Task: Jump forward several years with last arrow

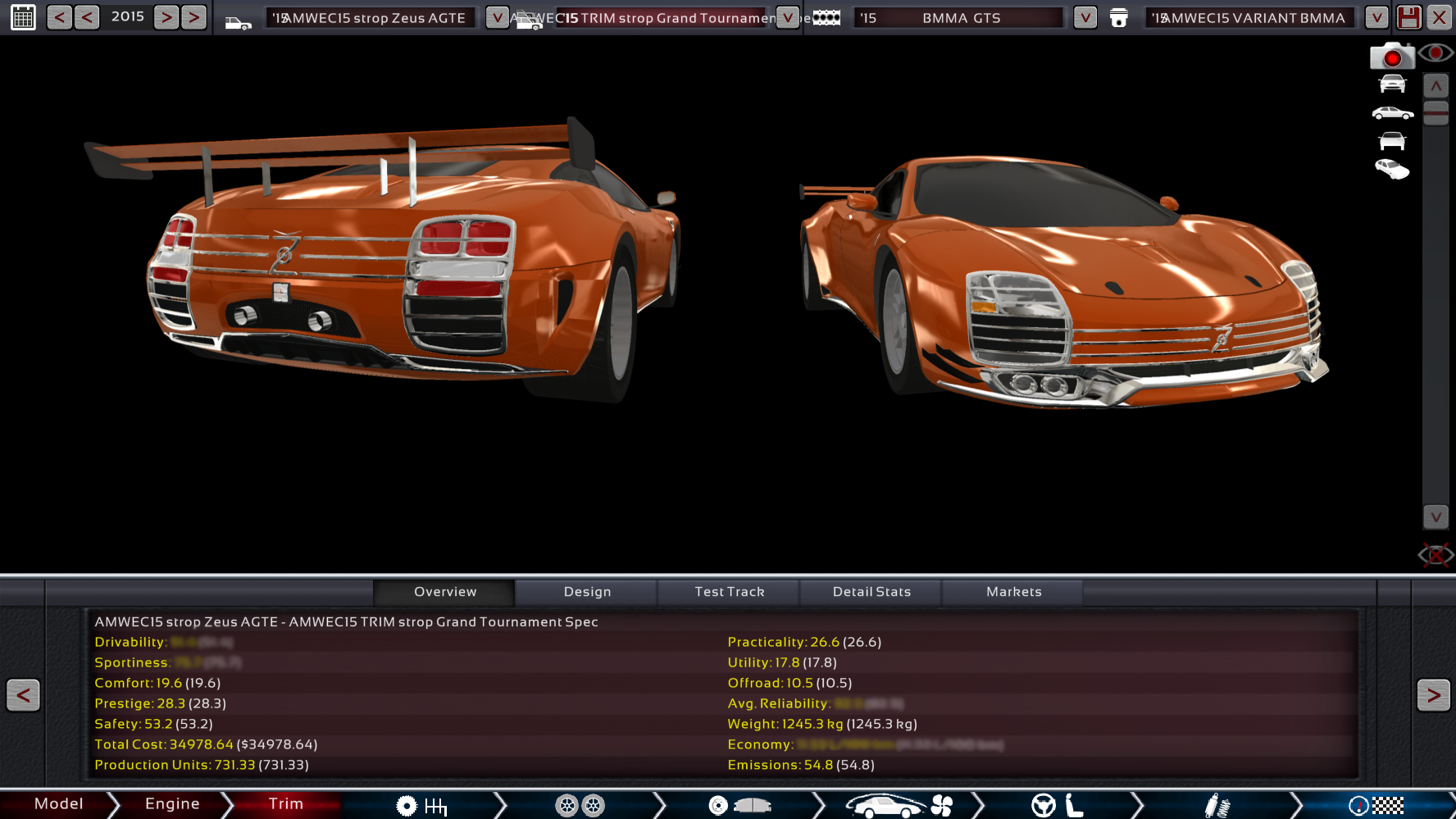Action: click(194, 17)
